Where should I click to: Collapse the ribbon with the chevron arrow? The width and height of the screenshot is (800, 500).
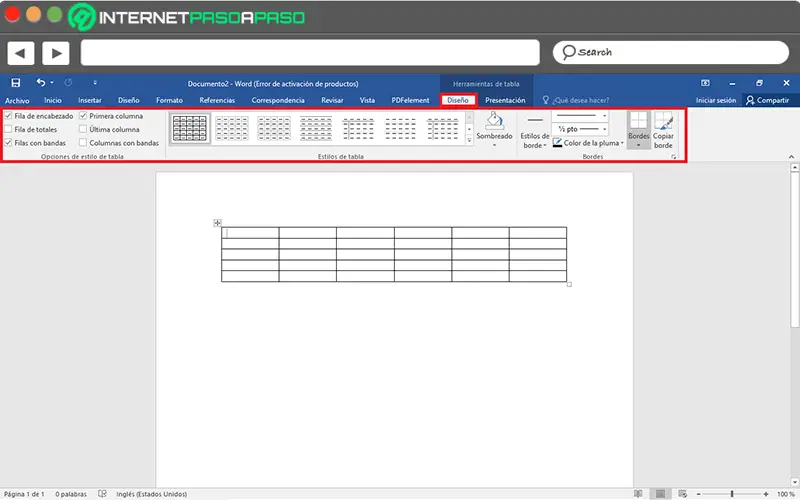pyautogui.click(x=791, y=157)
